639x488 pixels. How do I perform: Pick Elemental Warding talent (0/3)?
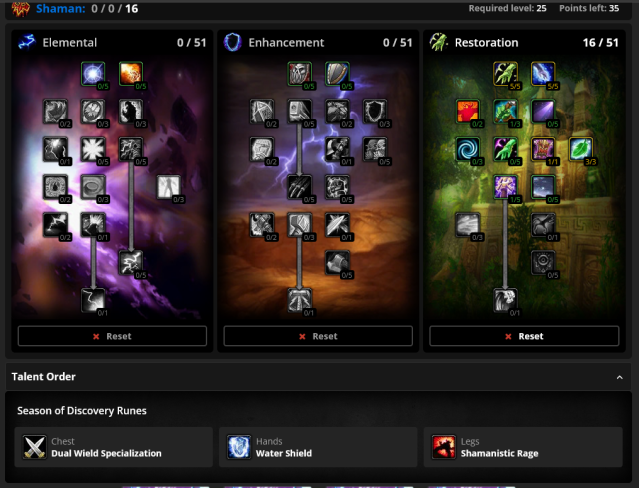(93, 111)
